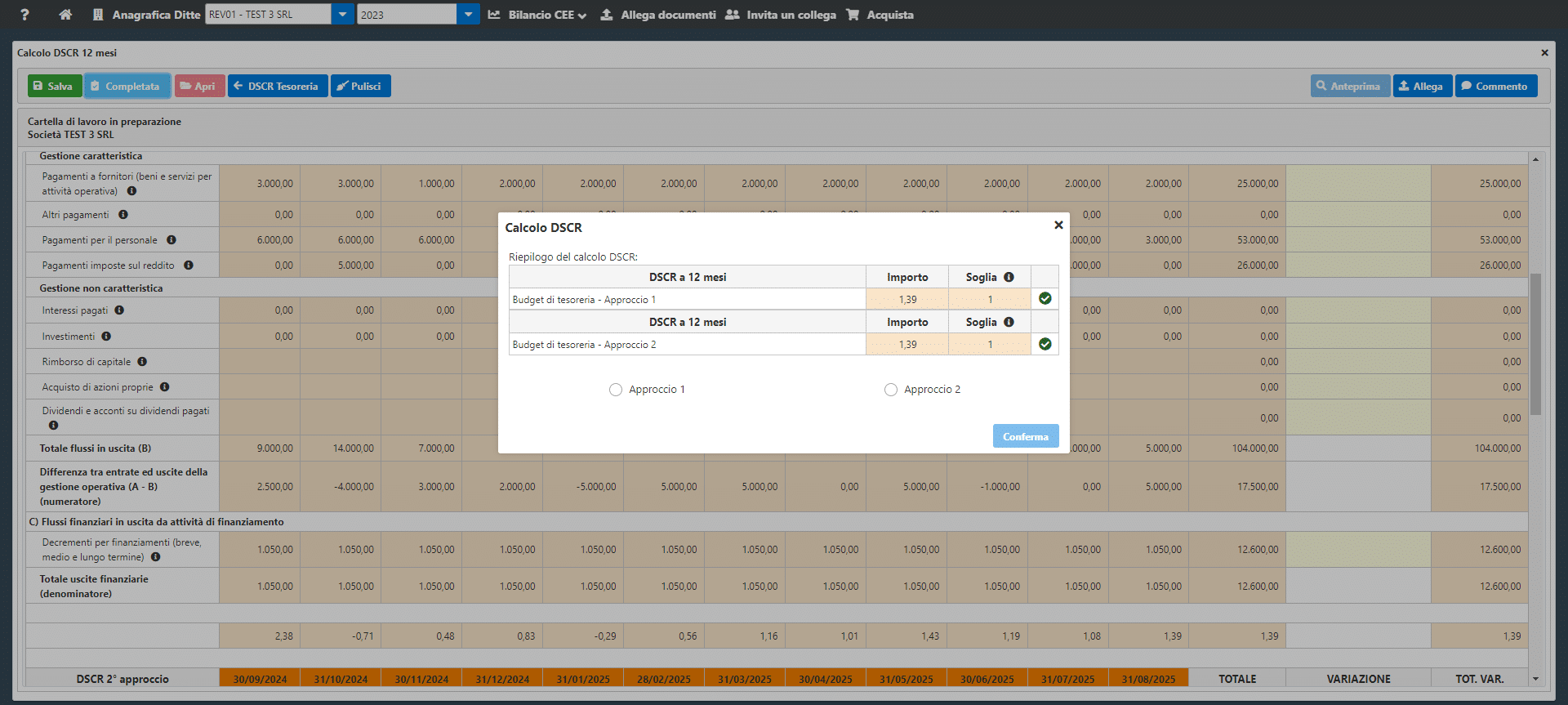Open the help question mark icon
The image size is (1568, 705).
coord(24,15)
